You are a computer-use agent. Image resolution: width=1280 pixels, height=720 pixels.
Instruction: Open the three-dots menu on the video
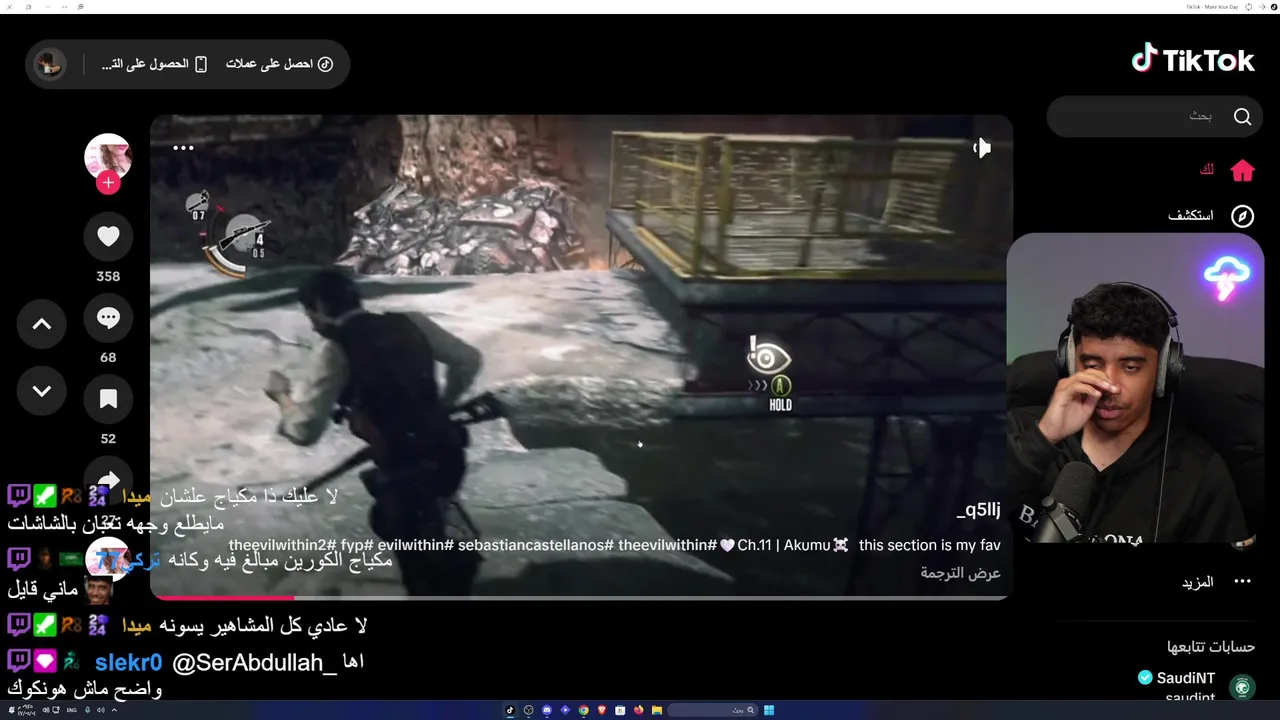pyautogui.click(x=183, y=147)
